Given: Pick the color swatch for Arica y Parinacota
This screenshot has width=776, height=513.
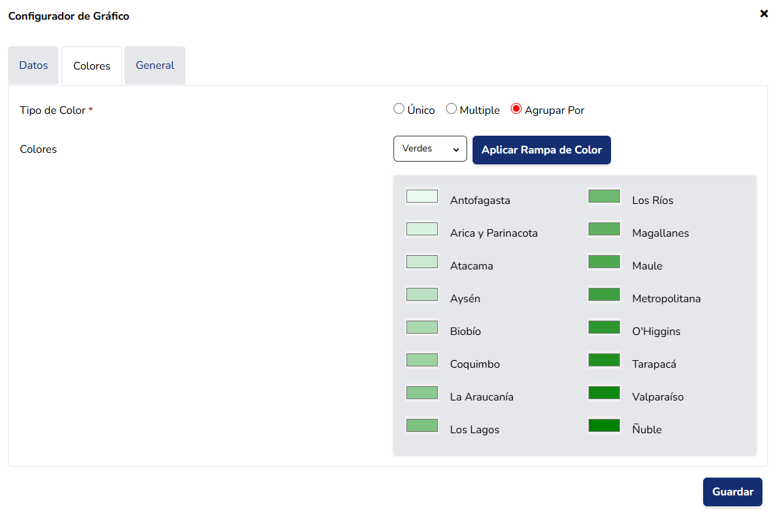Looking at the screenshot, I should 422,229.
